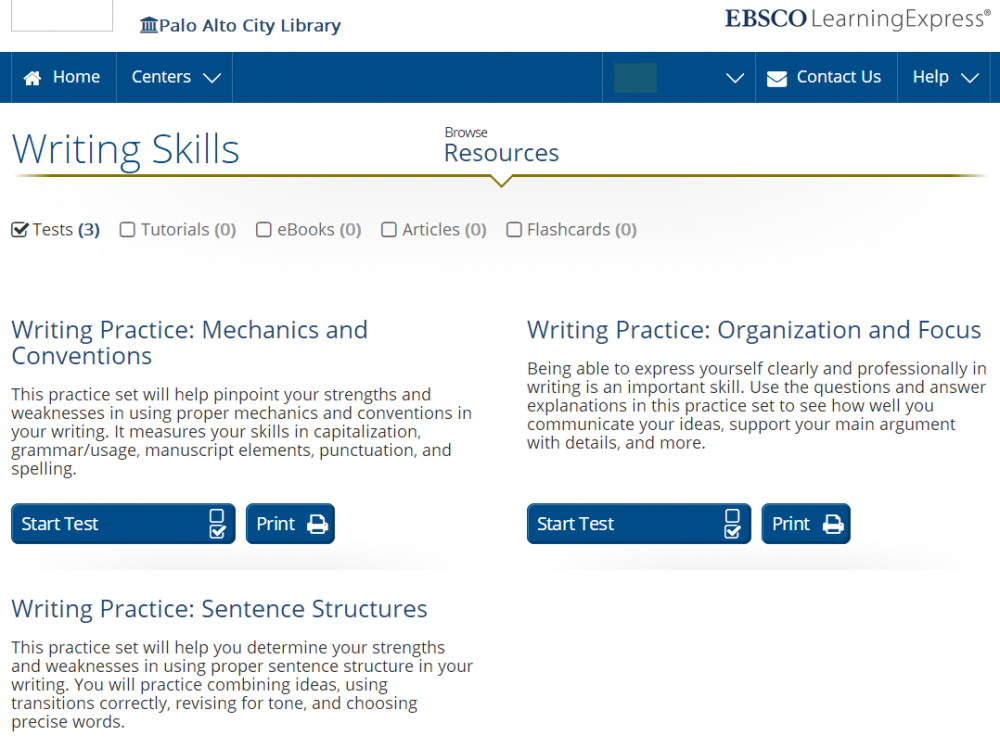Open Writing Practice: Sentence Structures title
The height and width of the screenshot is (748, 1000).
pos(219,609)
